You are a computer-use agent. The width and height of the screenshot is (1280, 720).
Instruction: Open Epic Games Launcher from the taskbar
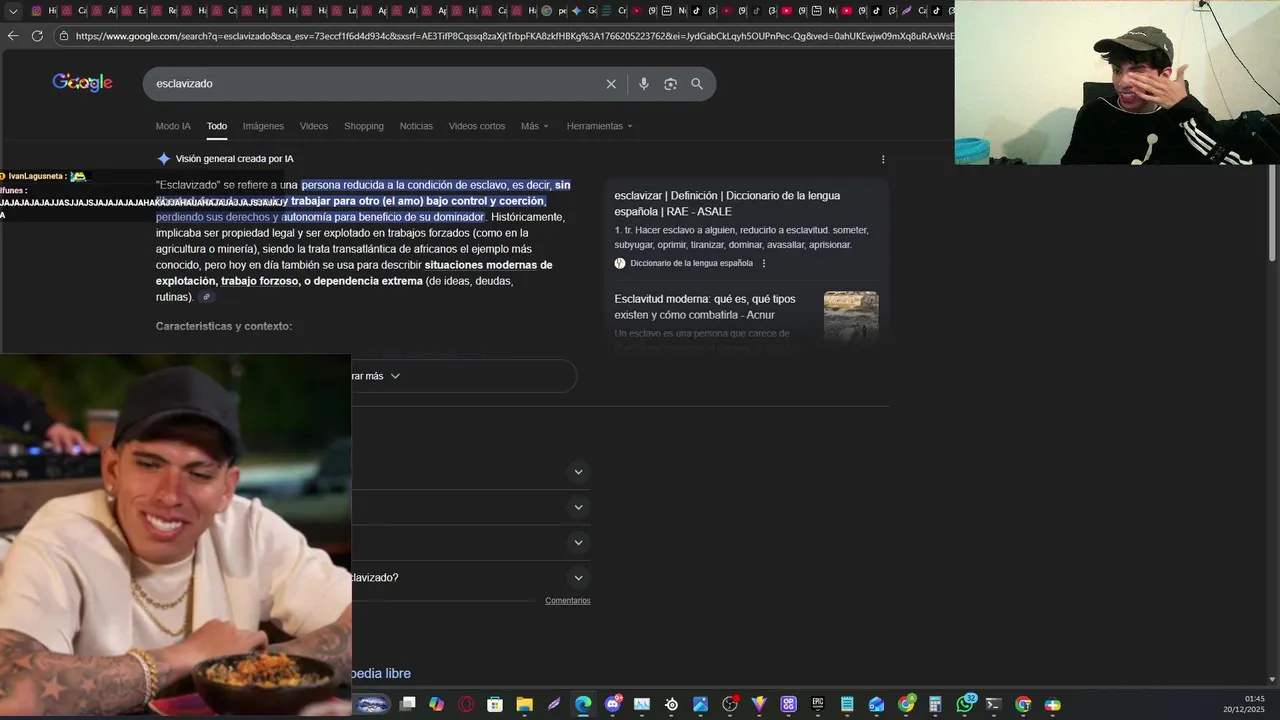point(817,704)
